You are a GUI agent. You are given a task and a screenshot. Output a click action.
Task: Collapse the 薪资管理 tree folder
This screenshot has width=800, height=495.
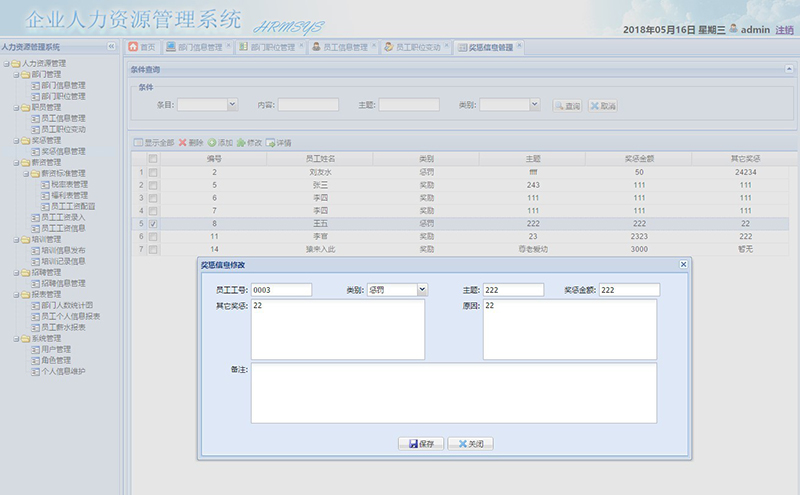(16, 162)
